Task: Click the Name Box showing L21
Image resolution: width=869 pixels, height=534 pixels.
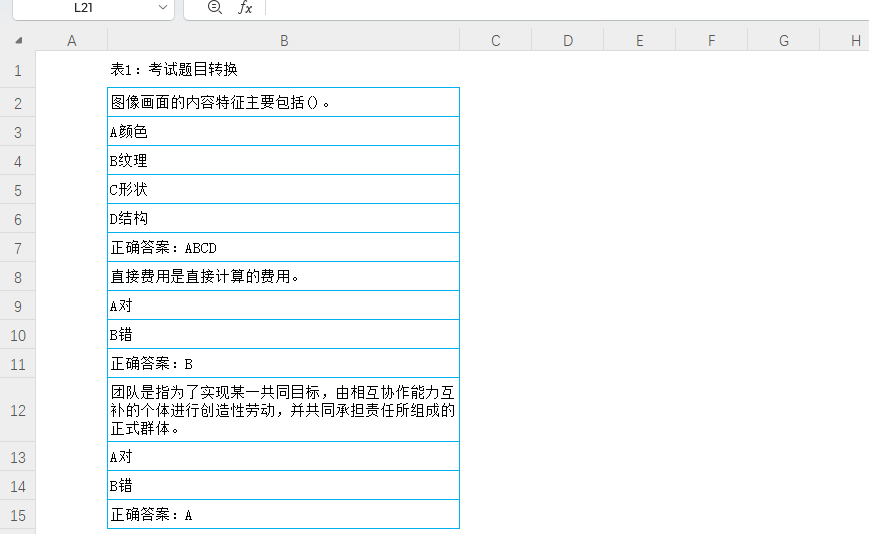Action: (x=83, y=8)
